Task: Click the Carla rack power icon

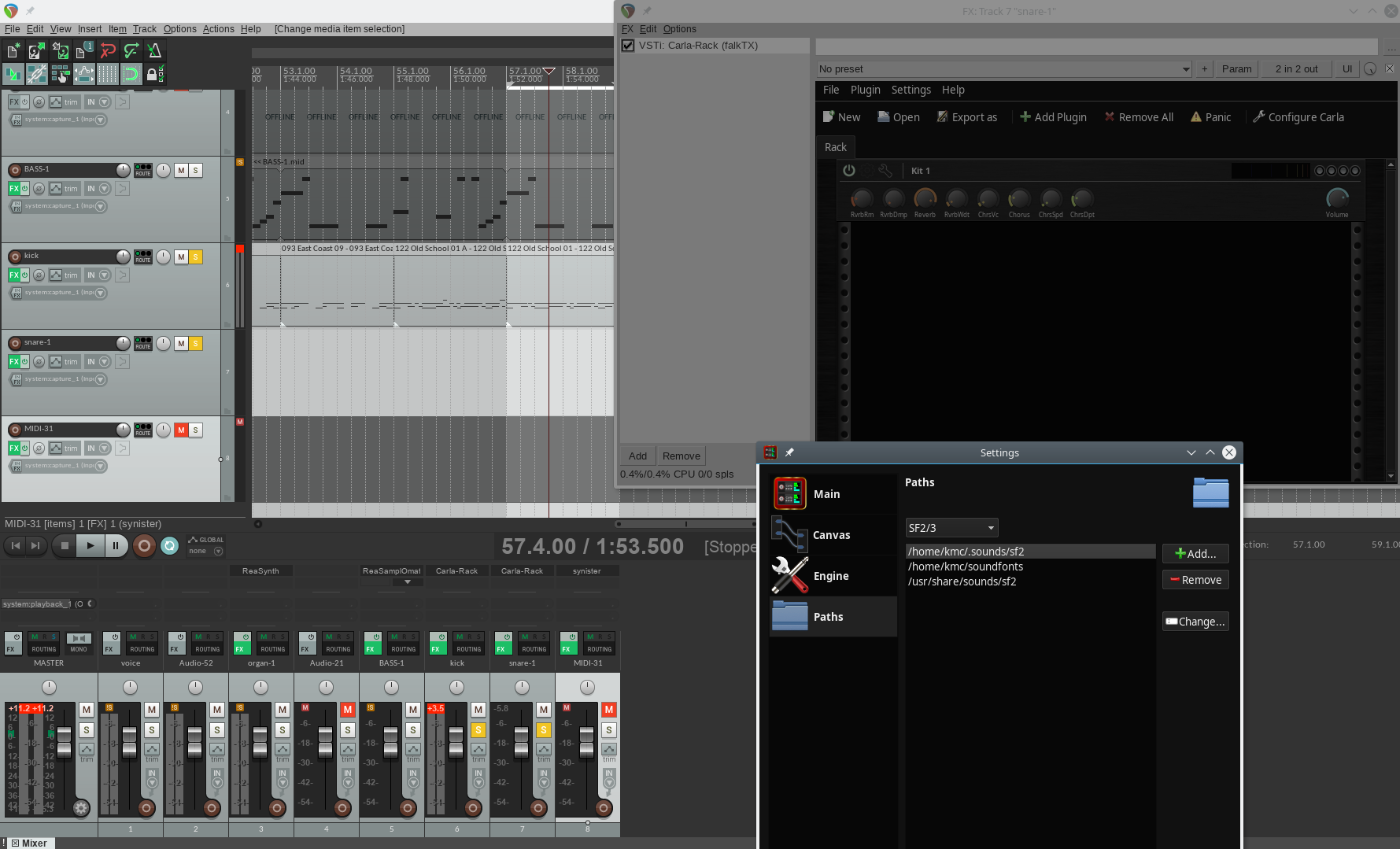Action: click(848, 171)
